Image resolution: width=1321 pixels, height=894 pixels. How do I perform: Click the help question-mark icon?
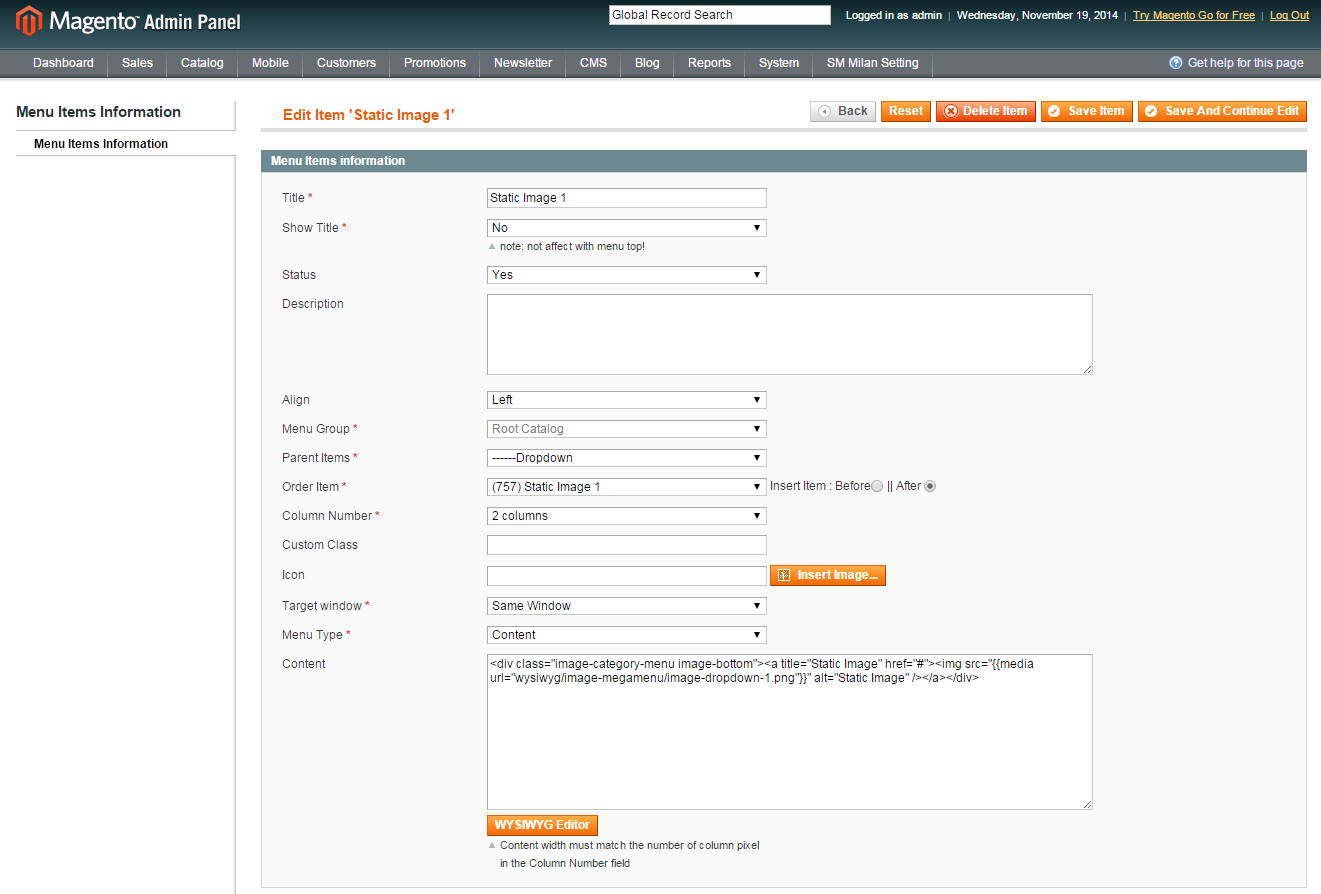point(1176,63)
